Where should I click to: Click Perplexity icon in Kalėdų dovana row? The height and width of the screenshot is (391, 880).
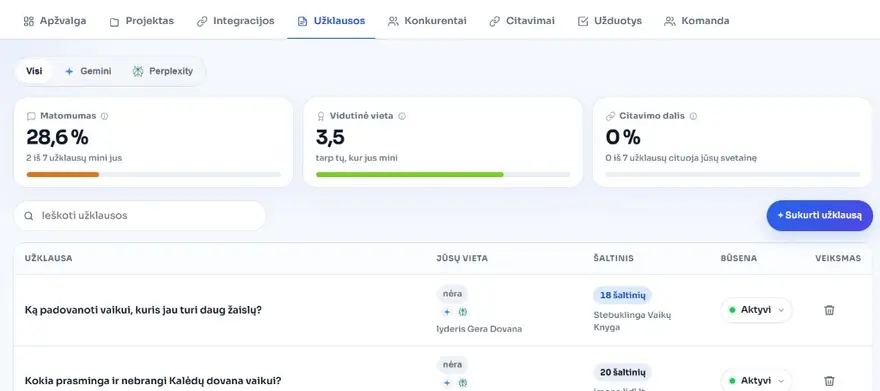[x=463, y=383]
